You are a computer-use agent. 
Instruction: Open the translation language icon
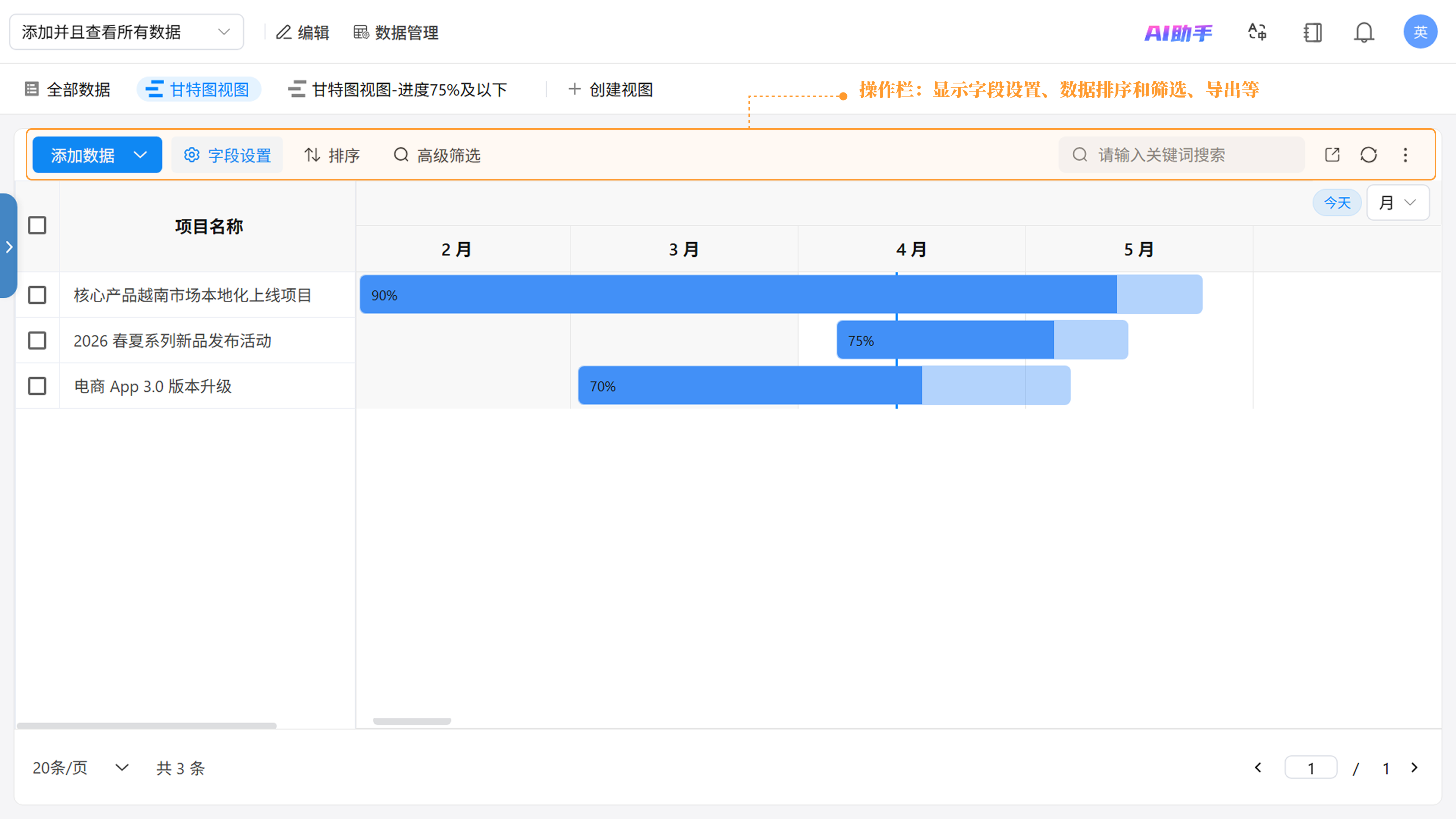point(1257,32)
